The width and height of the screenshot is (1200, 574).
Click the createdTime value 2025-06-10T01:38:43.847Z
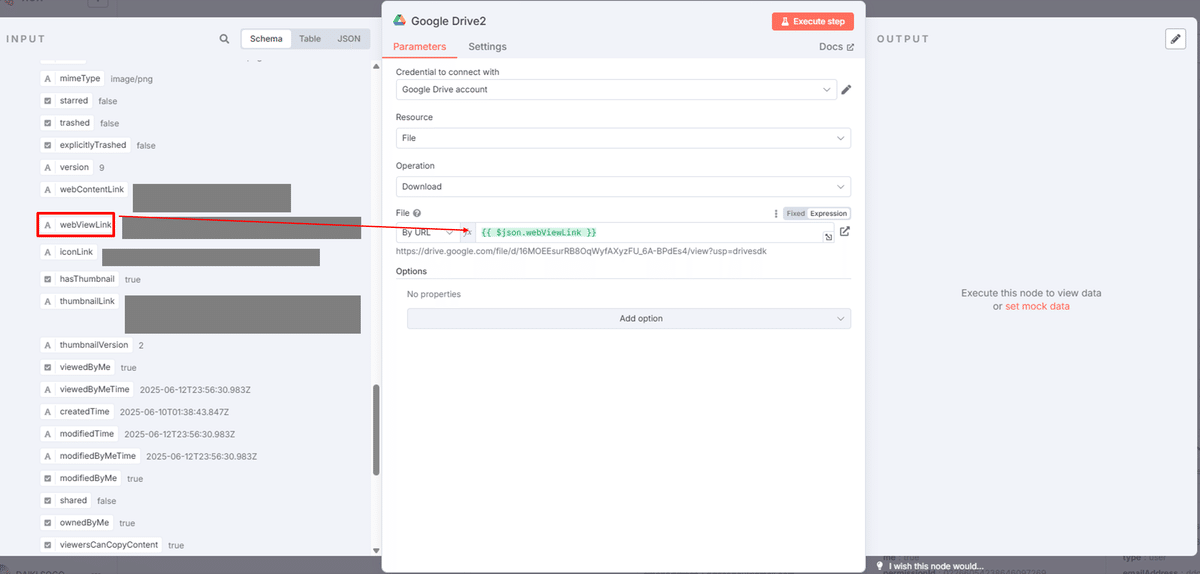tap(174, 412)
